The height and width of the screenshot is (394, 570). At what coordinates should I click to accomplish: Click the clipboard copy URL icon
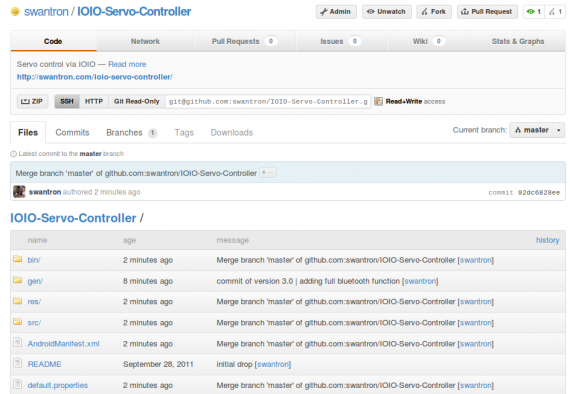[x=378, y=101]
